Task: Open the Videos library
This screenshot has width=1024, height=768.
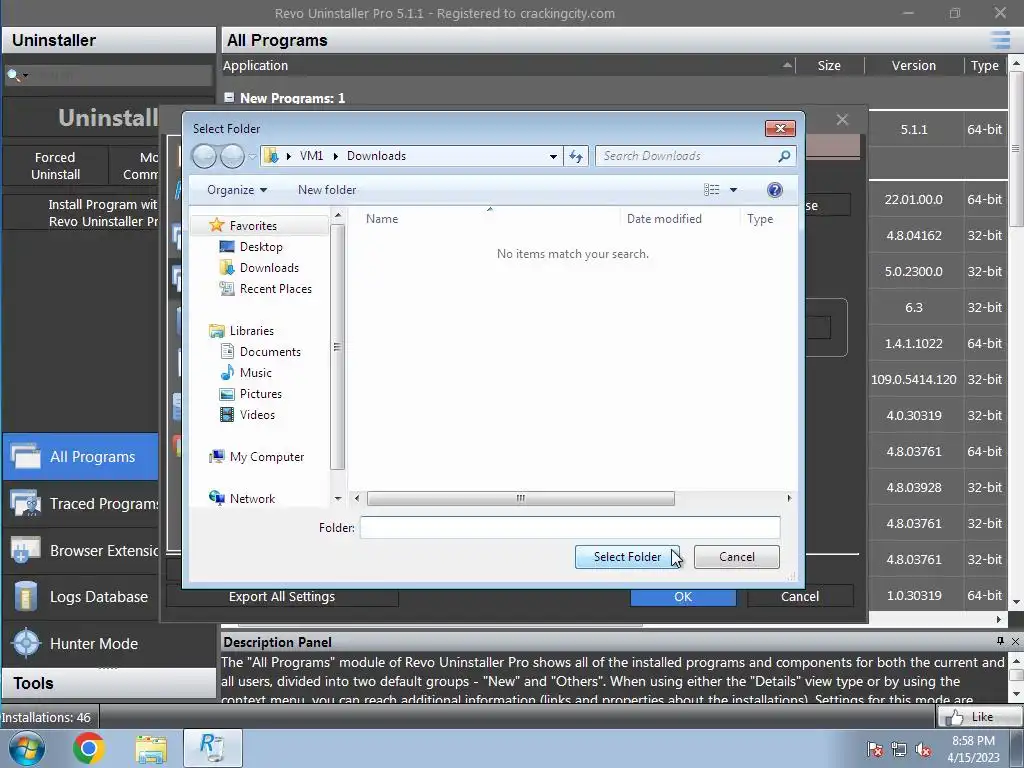Action: tap(257, 415)
